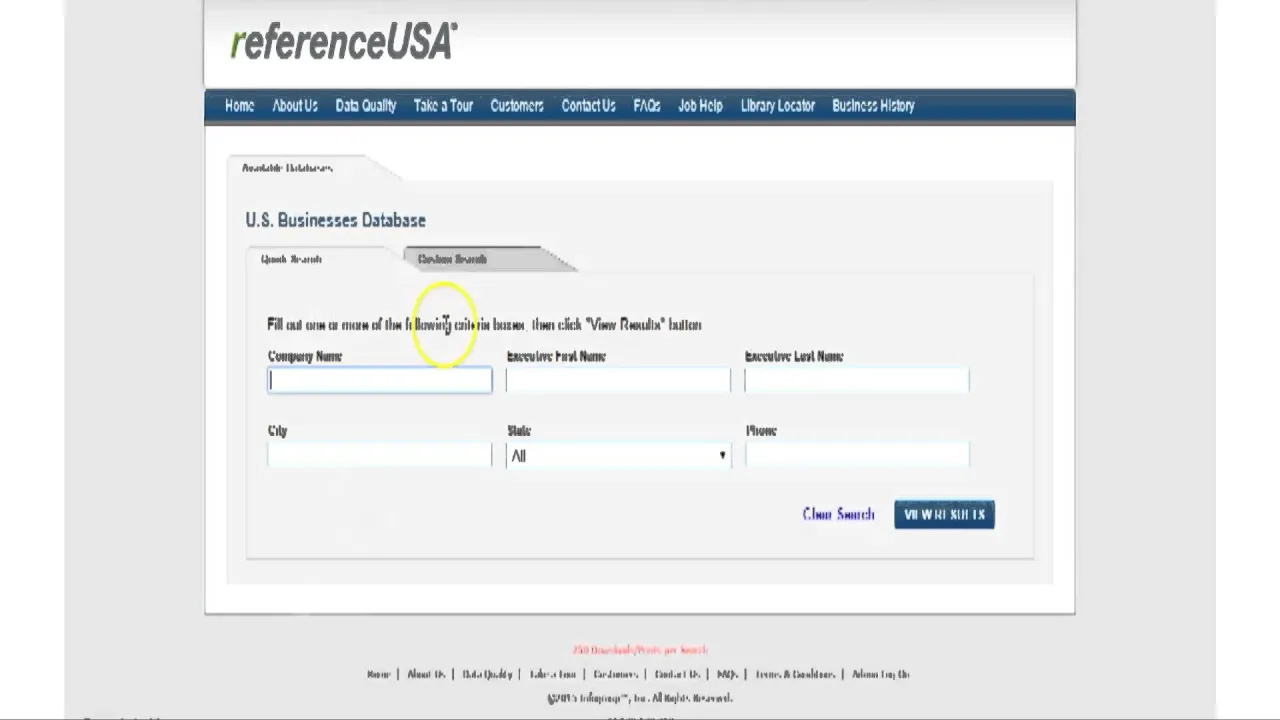
Task: Click the footer Take a Tour link
Action: click(x=553, y=674)
